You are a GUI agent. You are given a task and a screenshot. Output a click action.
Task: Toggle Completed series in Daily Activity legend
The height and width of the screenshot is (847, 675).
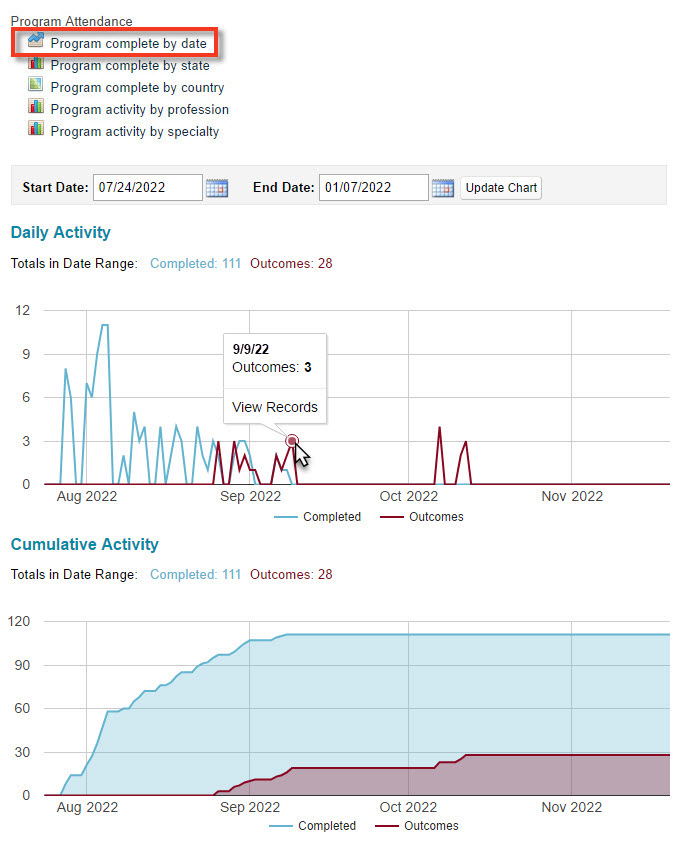318,517
